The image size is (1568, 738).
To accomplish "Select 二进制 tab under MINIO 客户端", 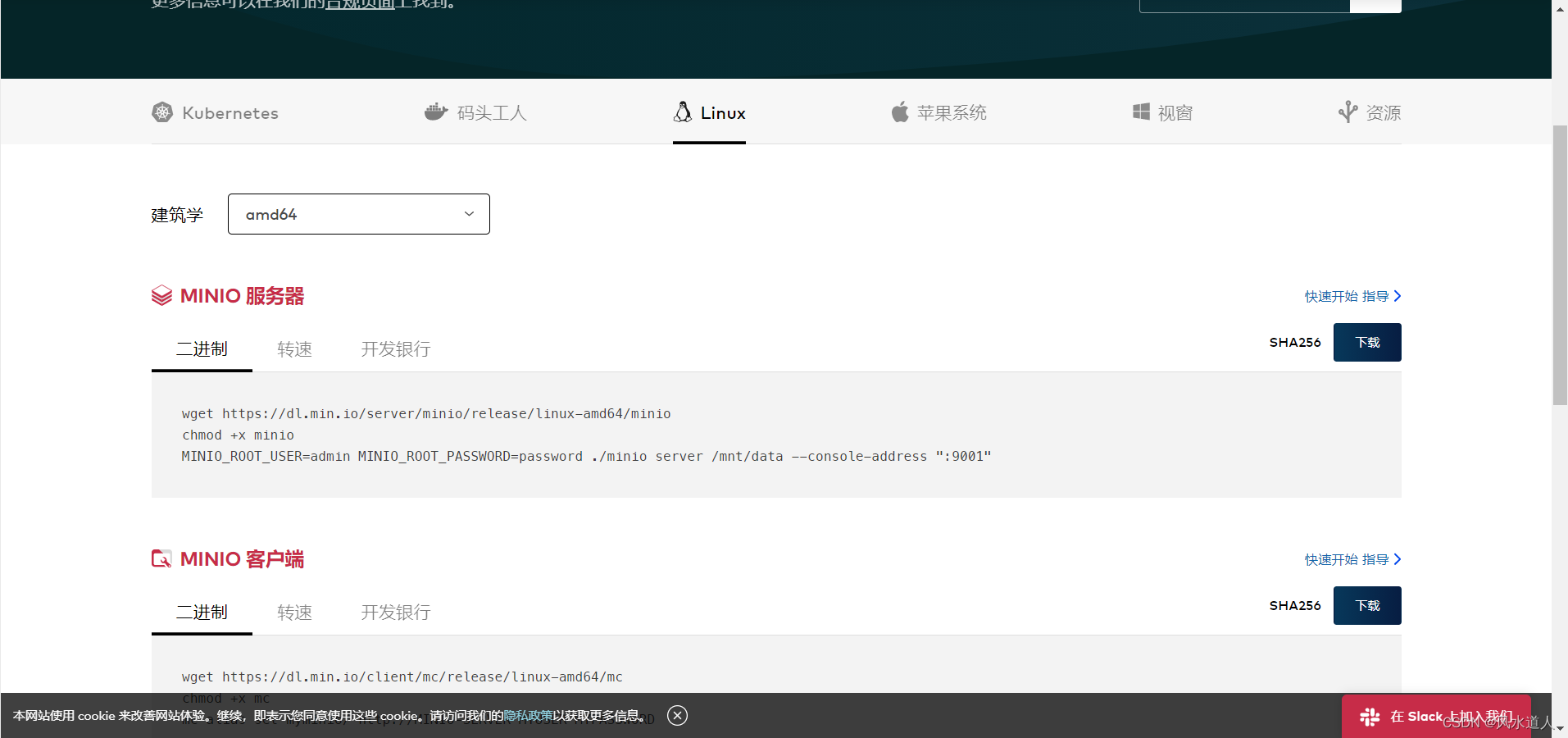I will coord(202,613).
